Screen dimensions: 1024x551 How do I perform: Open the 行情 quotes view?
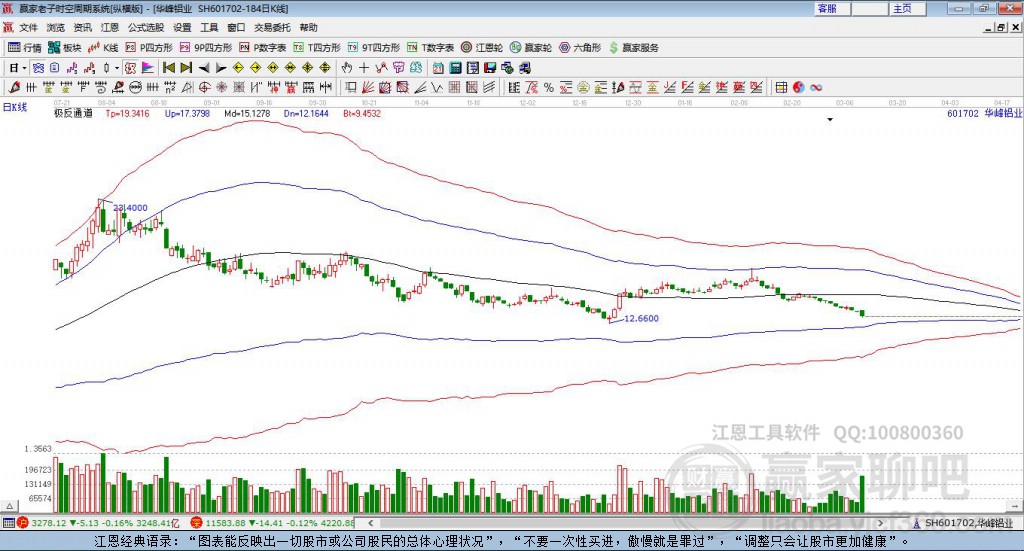pyautogui.click(x=24, y=48)
